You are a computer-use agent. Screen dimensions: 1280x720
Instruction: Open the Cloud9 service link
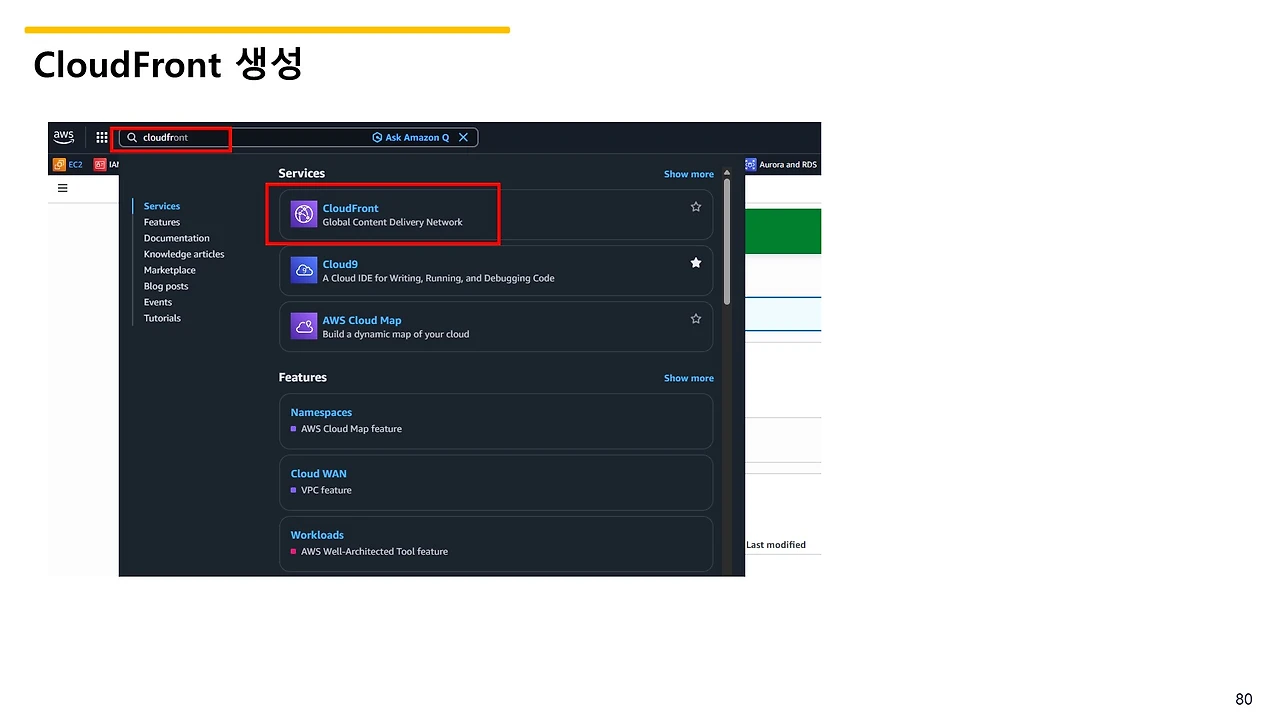click(x=340, y=264)
